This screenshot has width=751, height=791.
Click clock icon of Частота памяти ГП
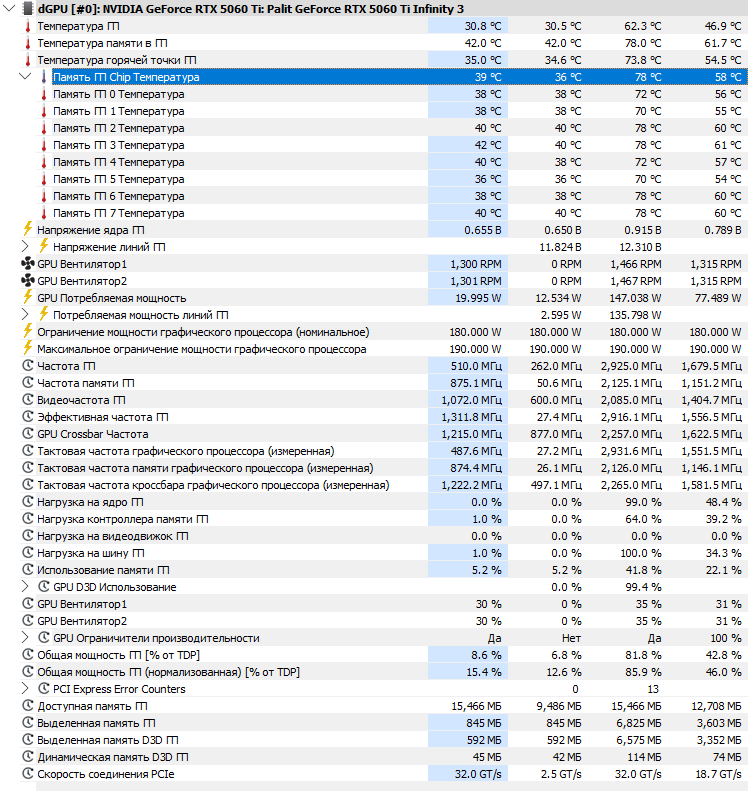click(x=28, y=383)
